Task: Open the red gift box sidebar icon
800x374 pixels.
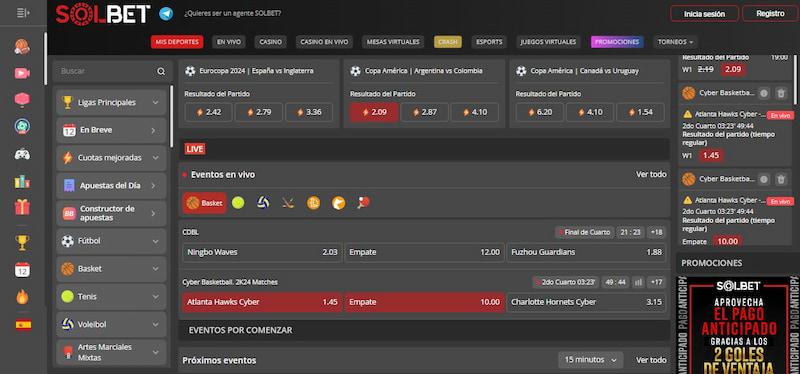Action: click(22, 207)
